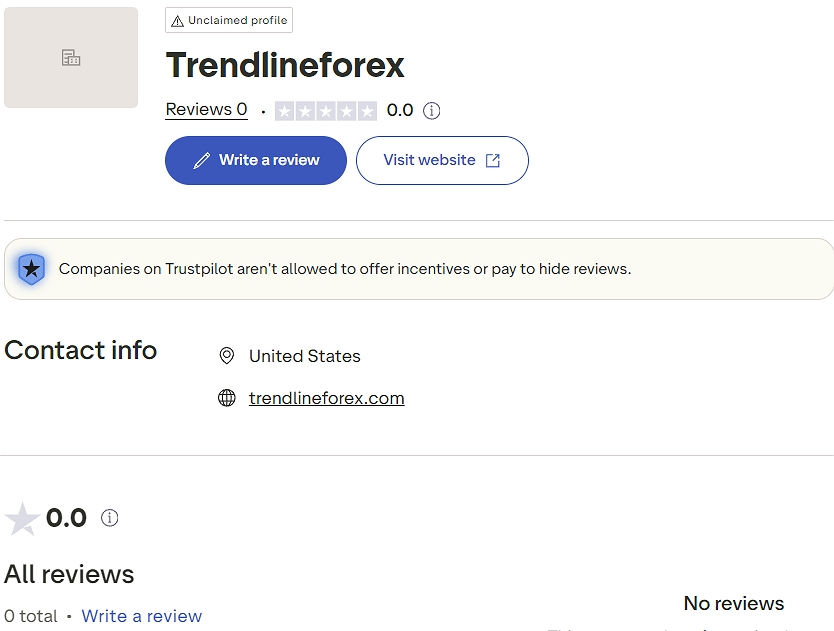
Task: Click the No reviews text
Action: (733, 603)
